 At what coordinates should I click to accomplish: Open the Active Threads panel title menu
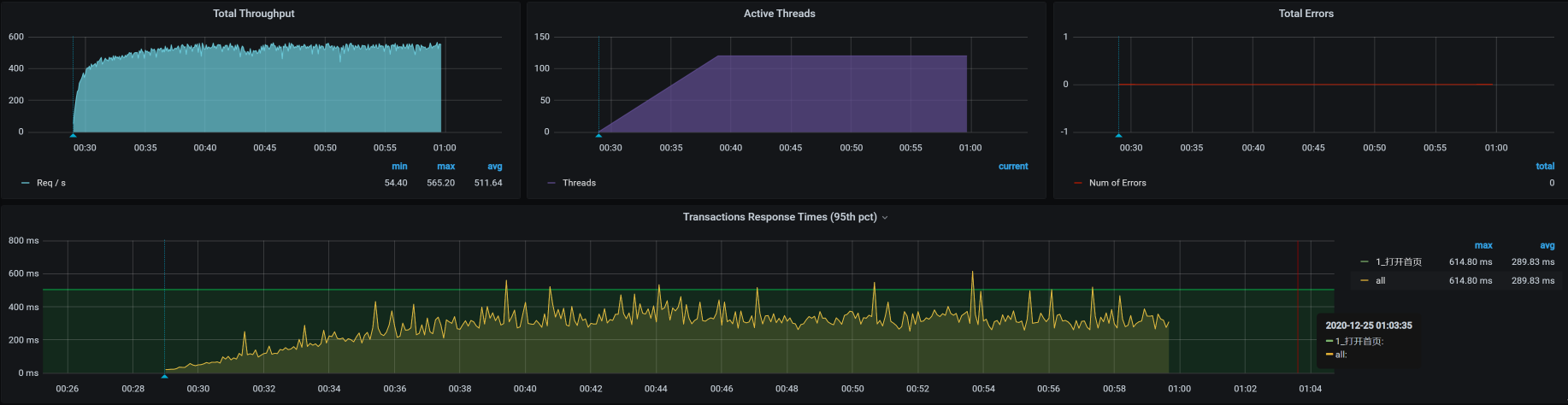pyautogui.click(x=779, y=14)
